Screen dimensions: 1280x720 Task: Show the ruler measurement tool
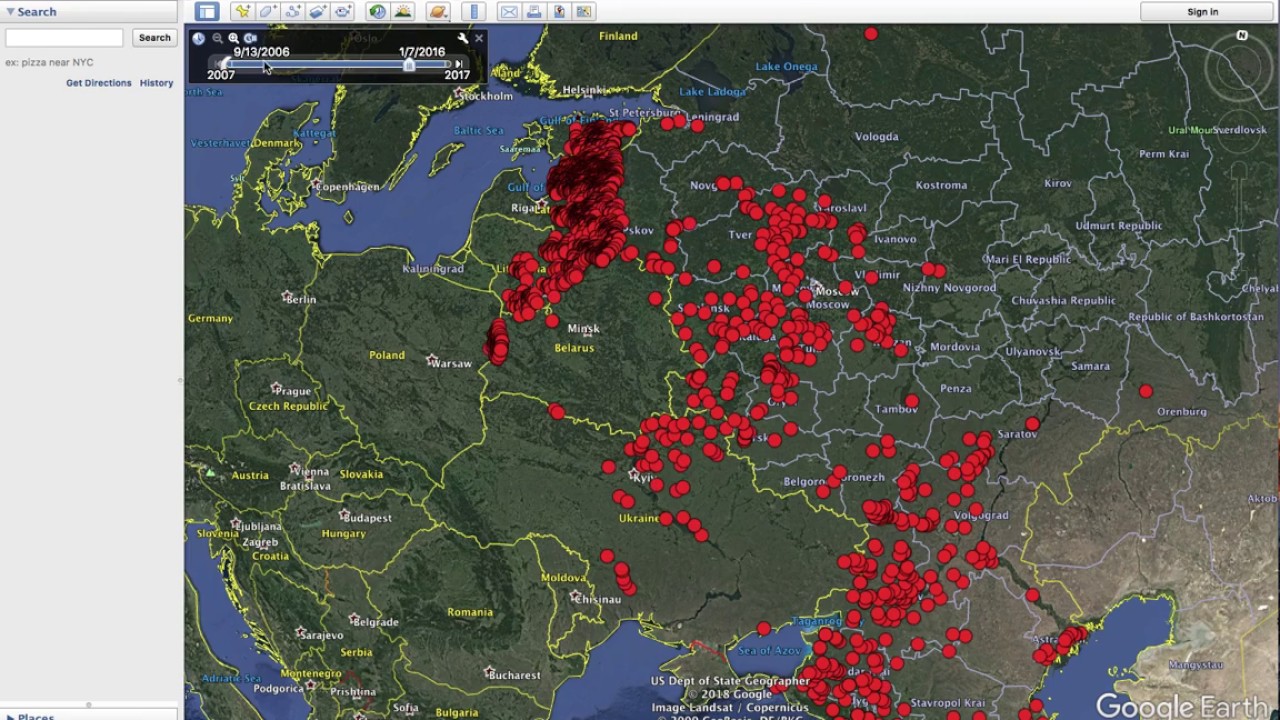474,12
